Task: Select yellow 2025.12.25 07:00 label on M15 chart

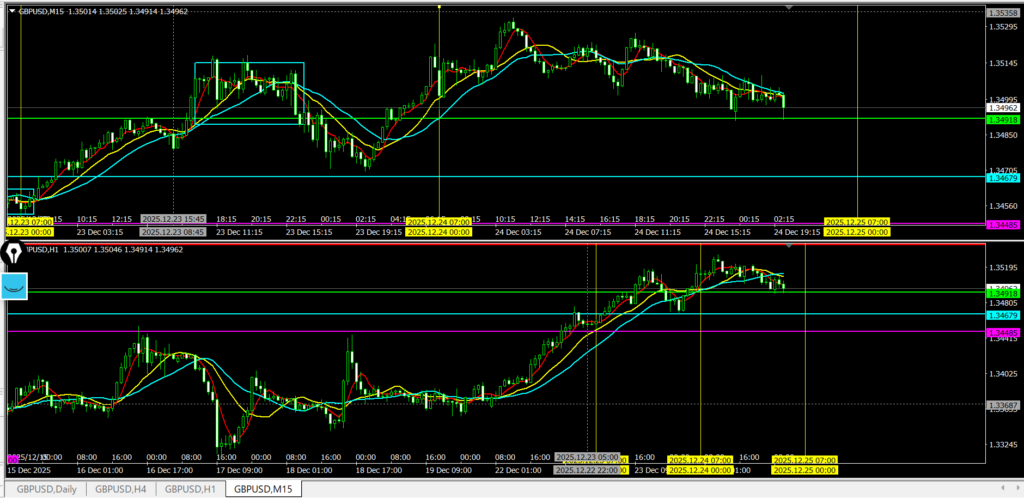Action: coord(857,221)
